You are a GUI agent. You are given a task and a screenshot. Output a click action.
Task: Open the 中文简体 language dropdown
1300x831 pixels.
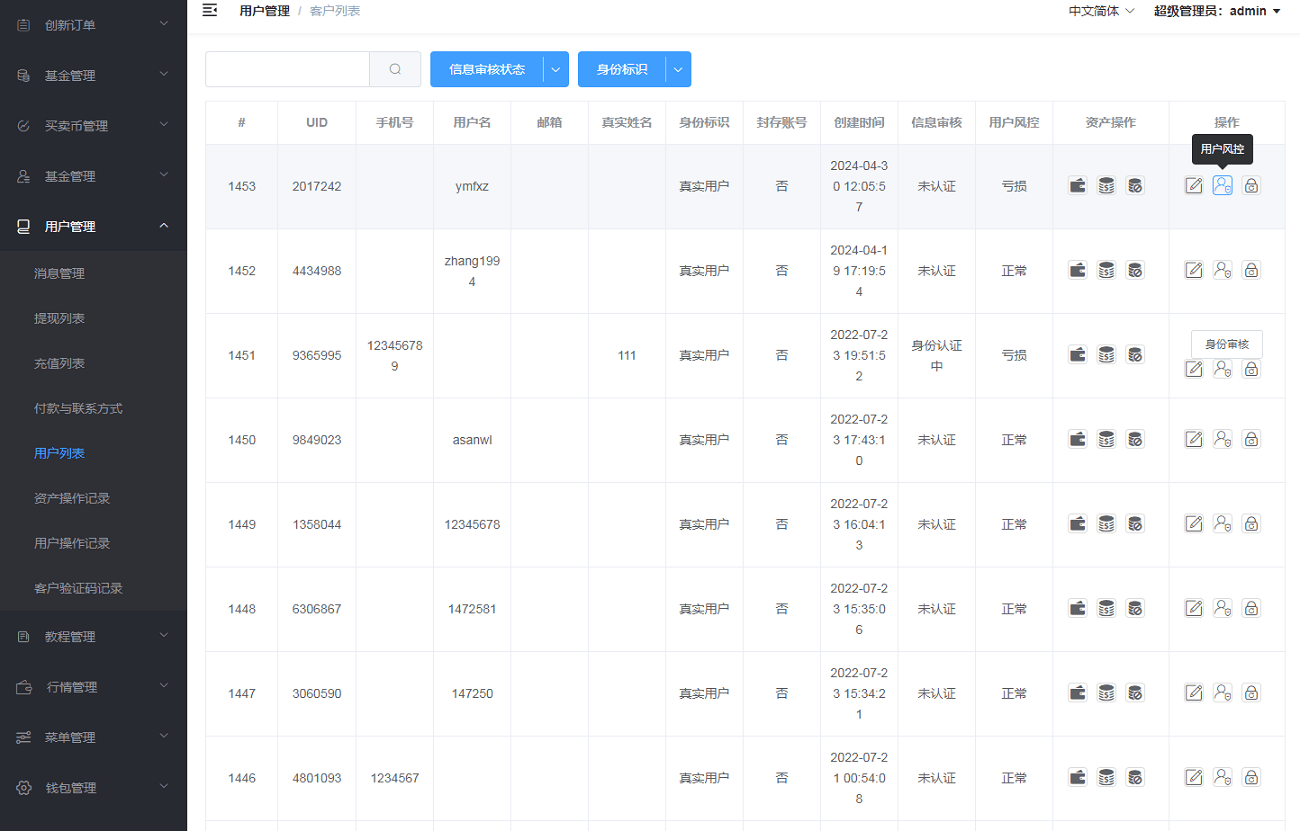[x=1101, y=11]
